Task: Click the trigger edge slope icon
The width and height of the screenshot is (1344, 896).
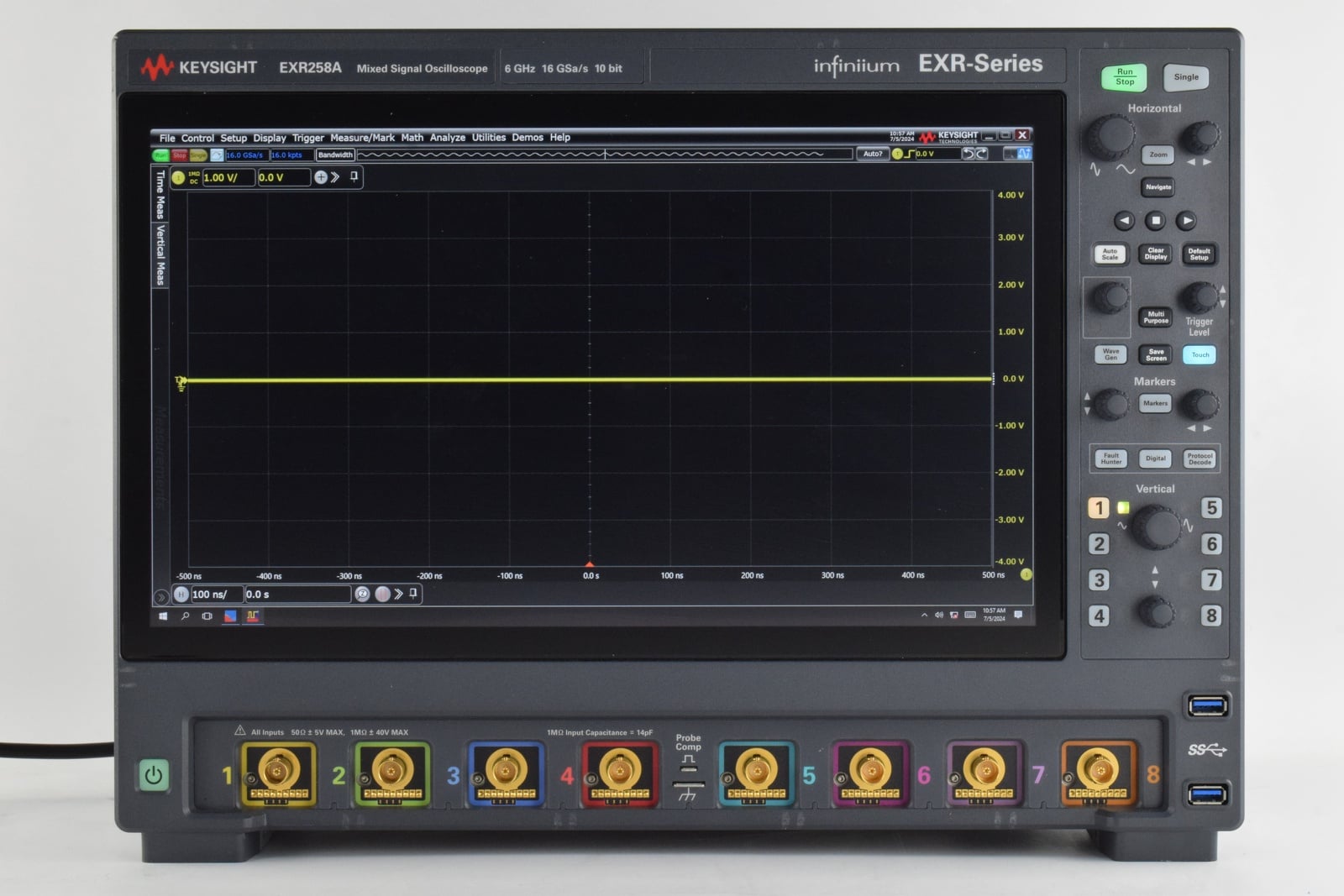Action: pyautogui.click(x=909, y=154)
